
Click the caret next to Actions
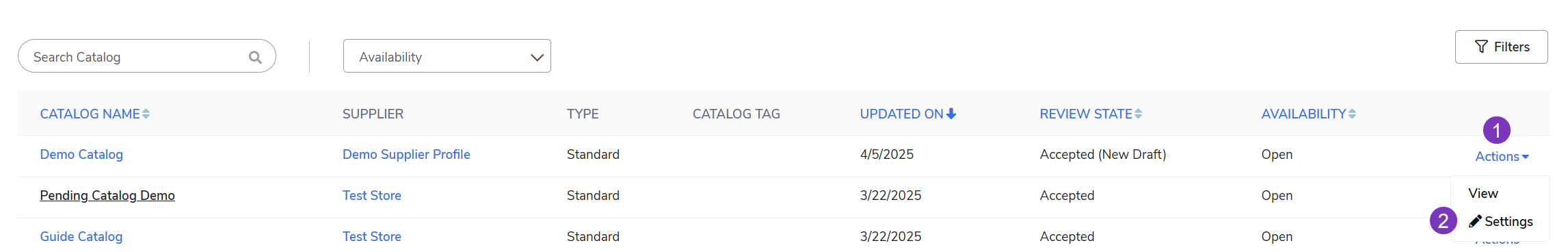pyautogui.click(x=1525, y=157)
